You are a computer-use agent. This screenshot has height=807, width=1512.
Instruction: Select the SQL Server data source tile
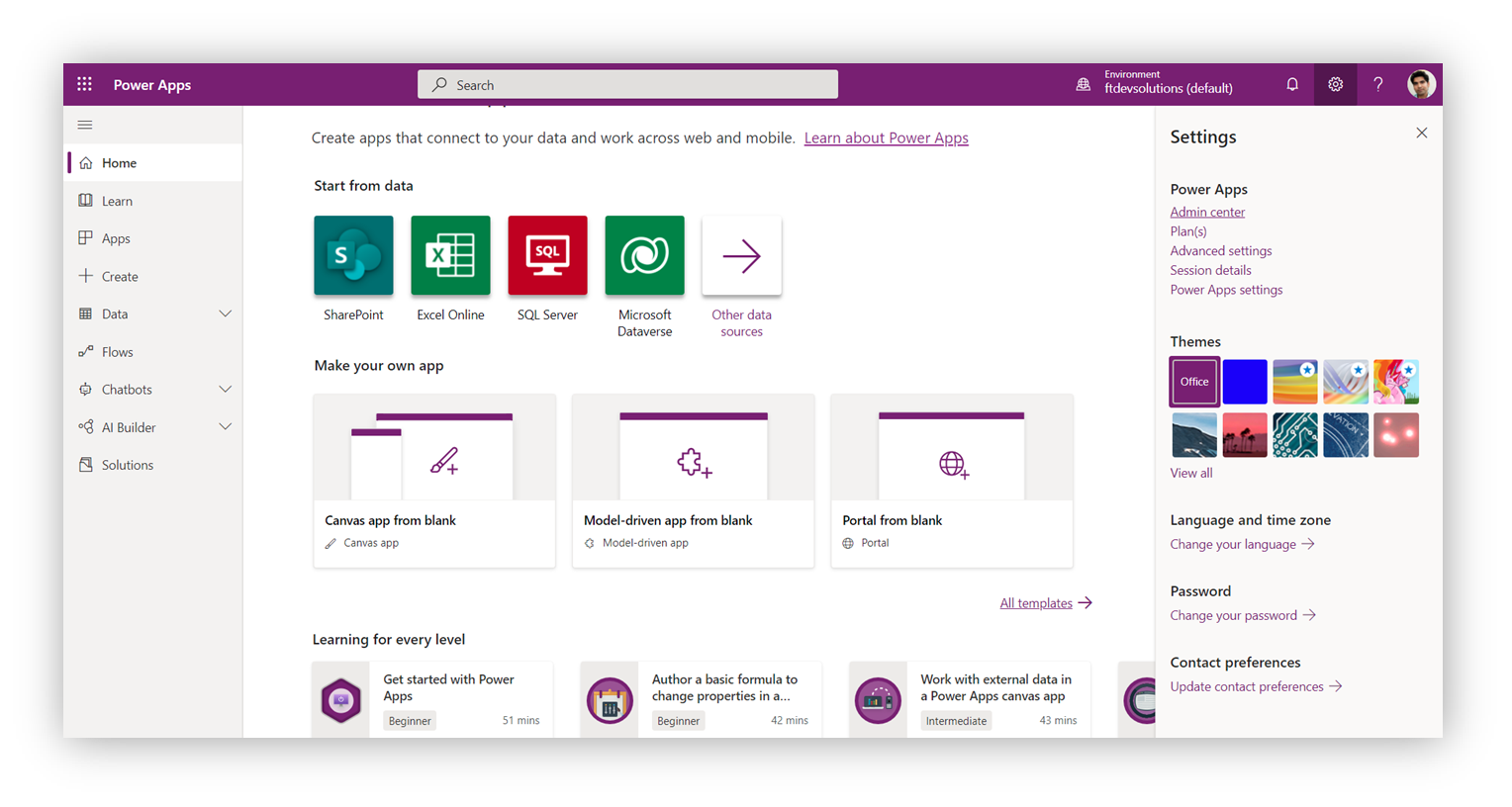[x=547, y=255]
